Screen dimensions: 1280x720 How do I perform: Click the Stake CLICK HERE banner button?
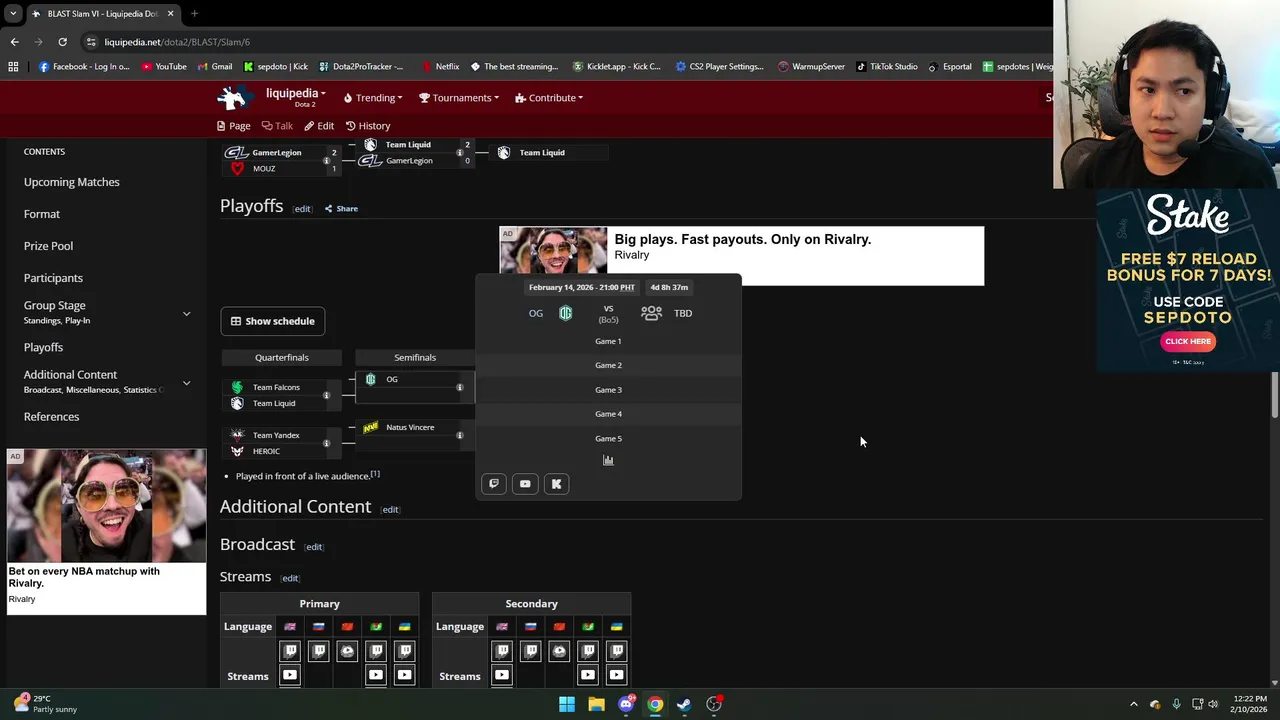[x=1188, y=341]
